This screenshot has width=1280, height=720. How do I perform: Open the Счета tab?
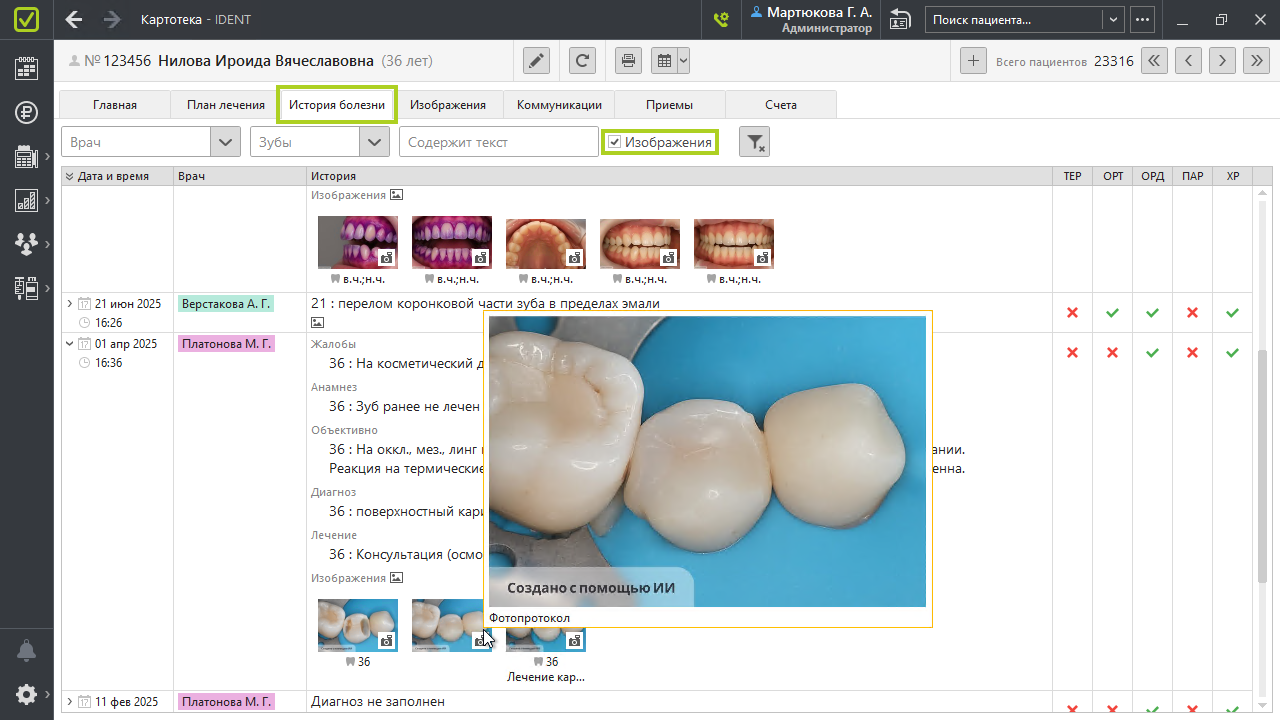point(781,105)
